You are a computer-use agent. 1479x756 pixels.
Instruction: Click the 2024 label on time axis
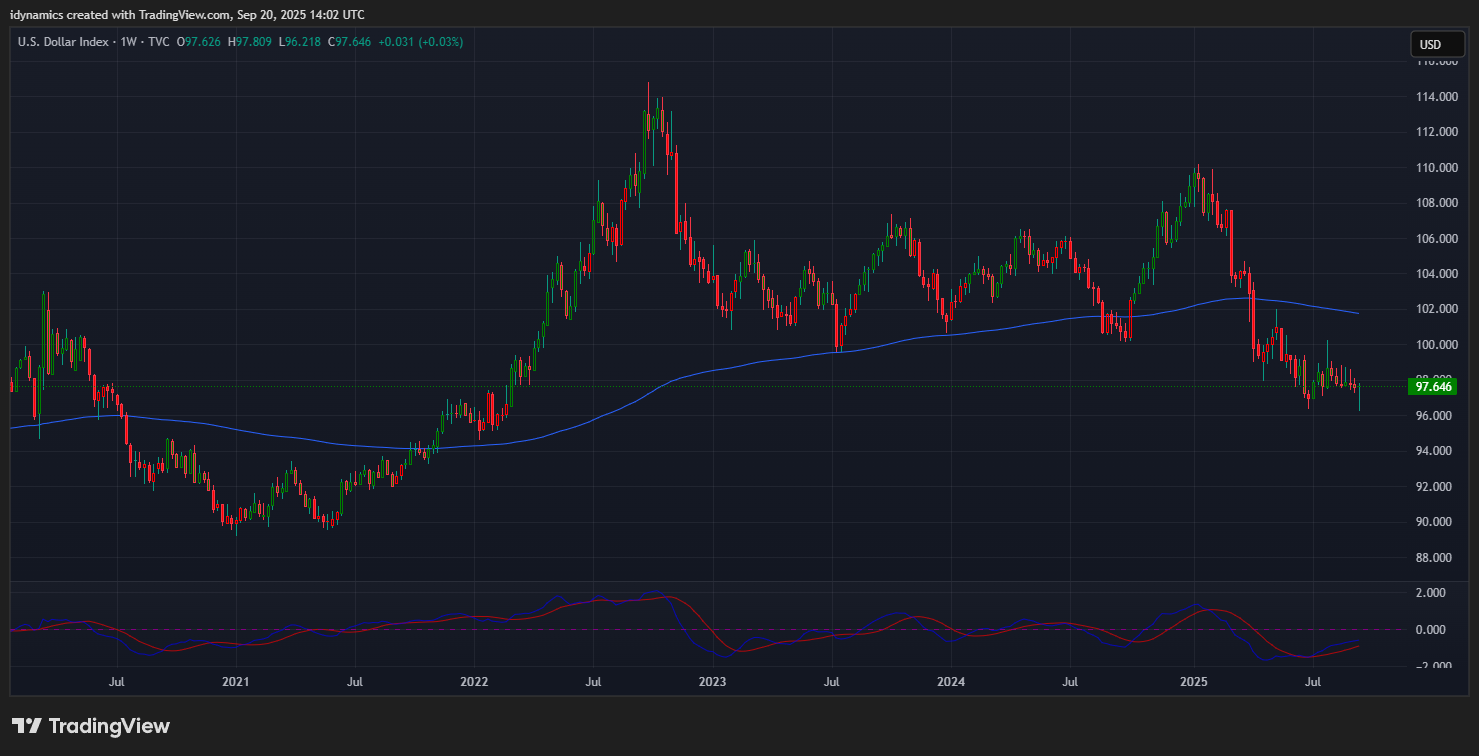pos(950,682)
